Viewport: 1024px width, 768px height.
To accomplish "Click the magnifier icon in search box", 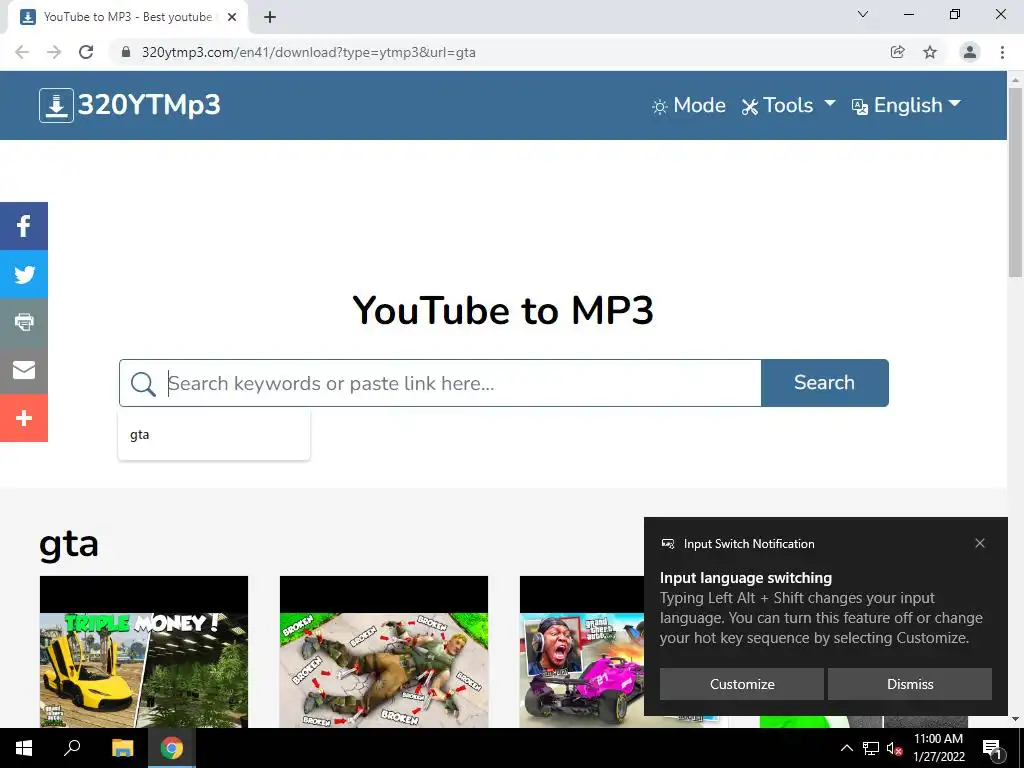I will click(143, 384).
